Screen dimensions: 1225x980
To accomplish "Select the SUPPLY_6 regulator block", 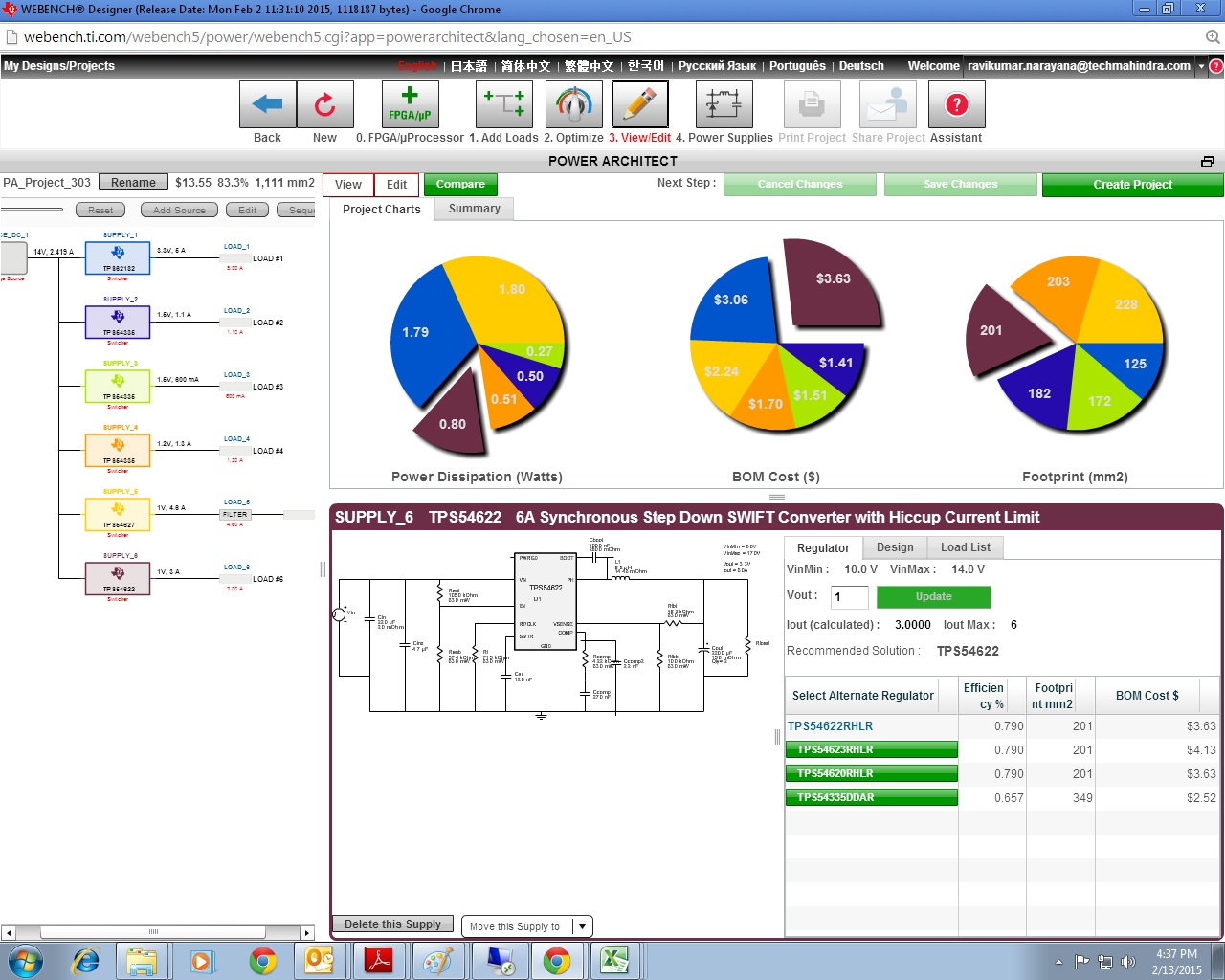I will point(118,579).
